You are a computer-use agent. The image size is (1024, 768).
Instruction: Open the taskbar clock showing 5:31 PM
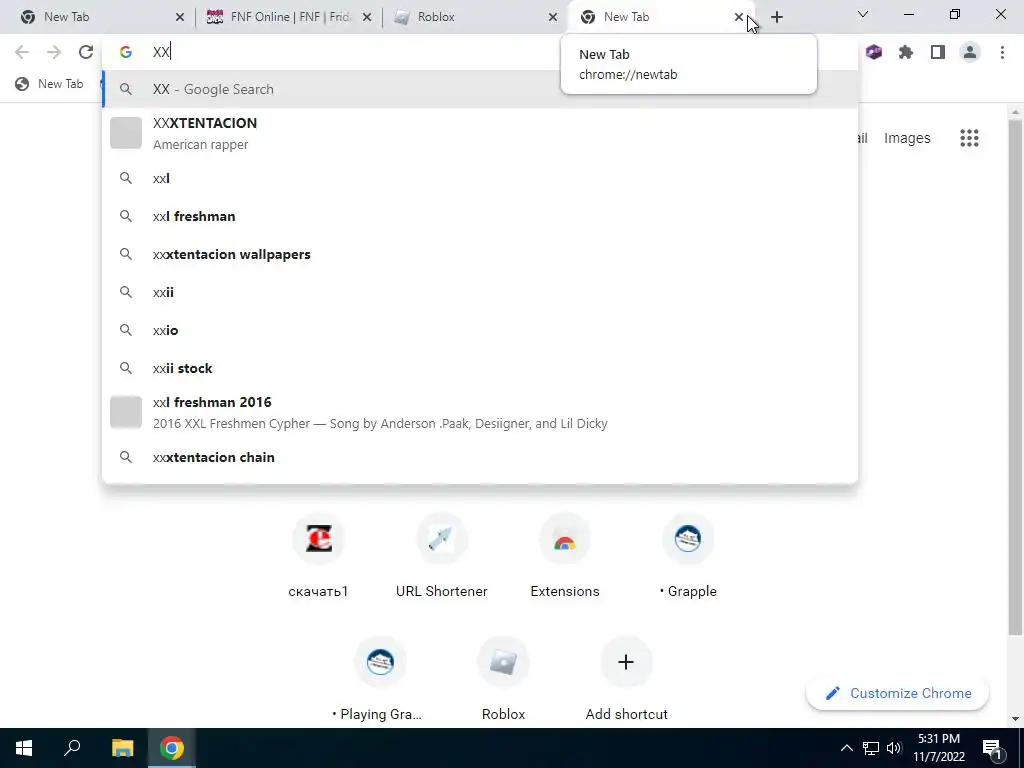[938, 748]
